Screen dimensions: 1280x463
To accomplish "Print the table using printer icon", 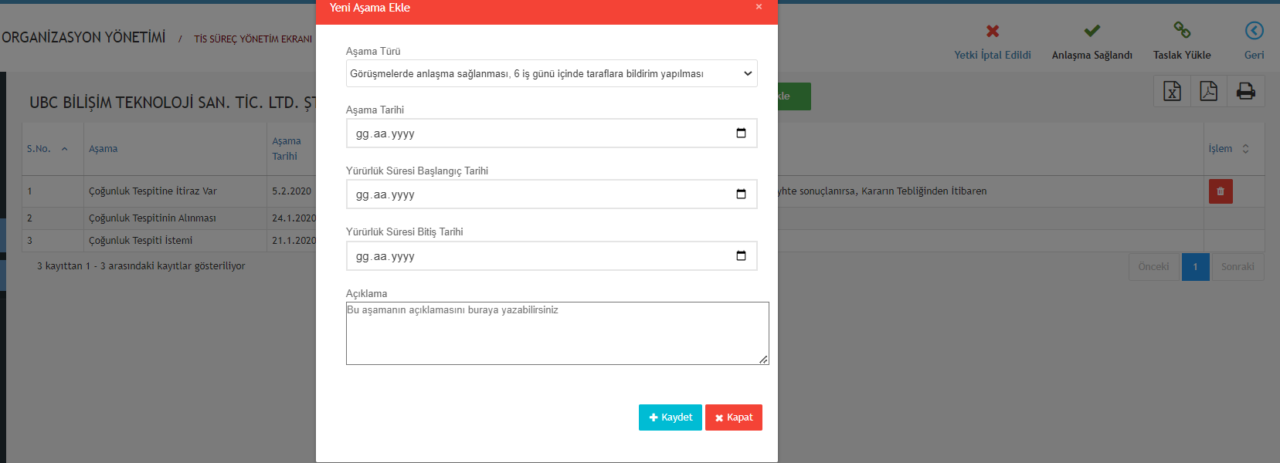I will [1245, 92].
